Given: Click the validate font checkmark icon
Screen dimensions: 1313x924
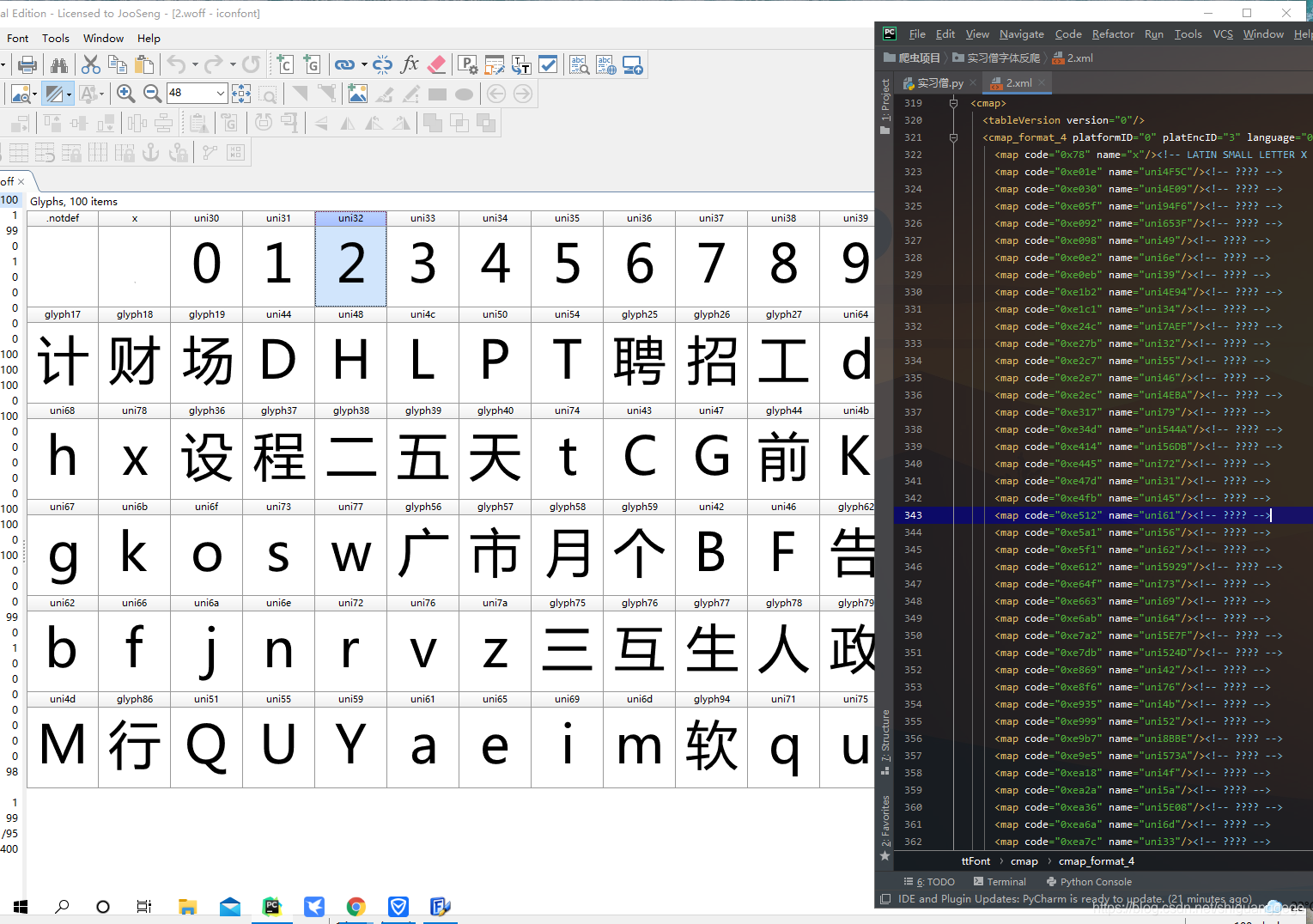Looking at the screenshot, I should (x=548, y=65).
